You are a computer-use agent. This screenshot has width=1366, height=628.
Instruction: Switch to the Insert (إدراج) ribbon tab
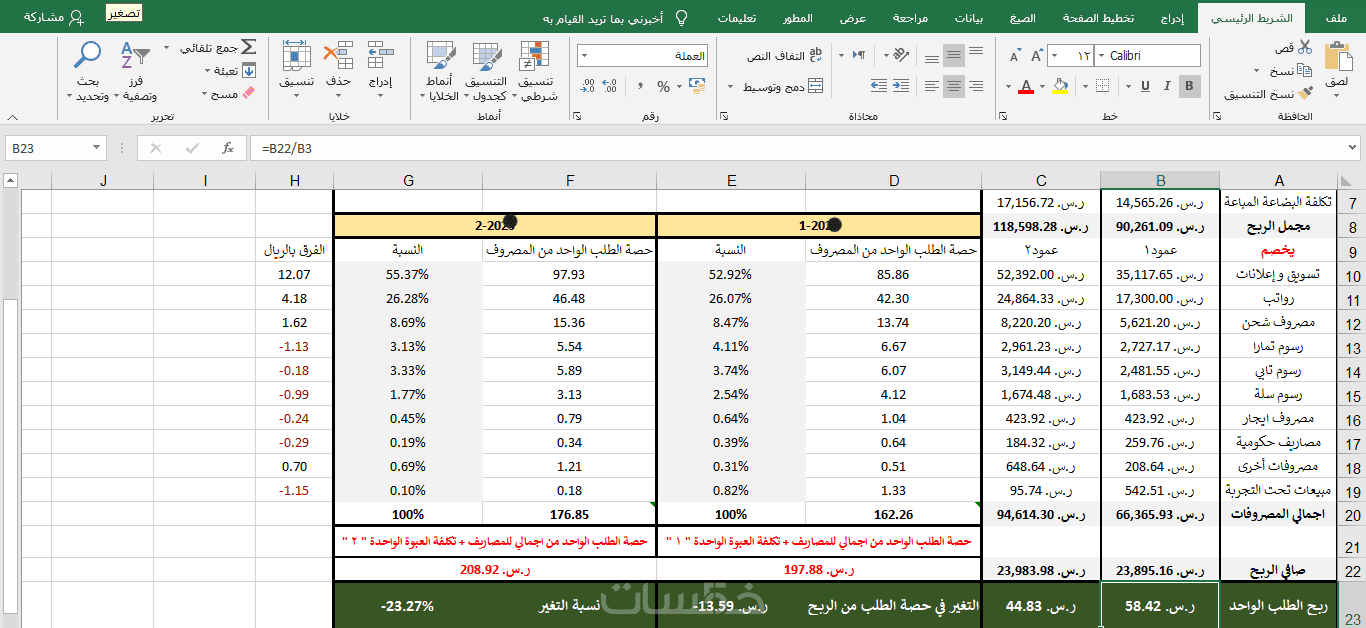pyautogui.click(x=1173, y=18)
